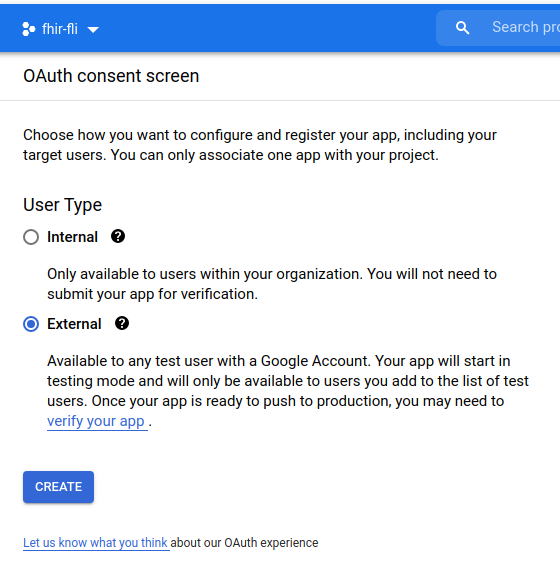Expand the project selector dropdown arrow
Screen dimensions: 560x584
(x=93, y=29)
